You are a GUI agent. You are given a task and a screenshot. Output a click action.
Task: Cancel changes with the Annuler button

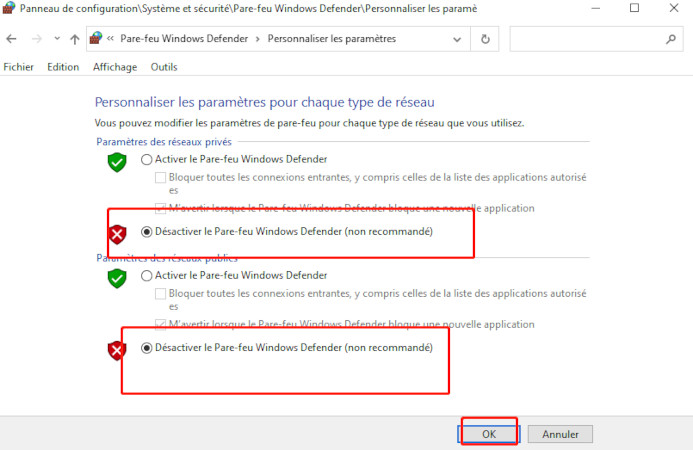click(x=560, y=434)
